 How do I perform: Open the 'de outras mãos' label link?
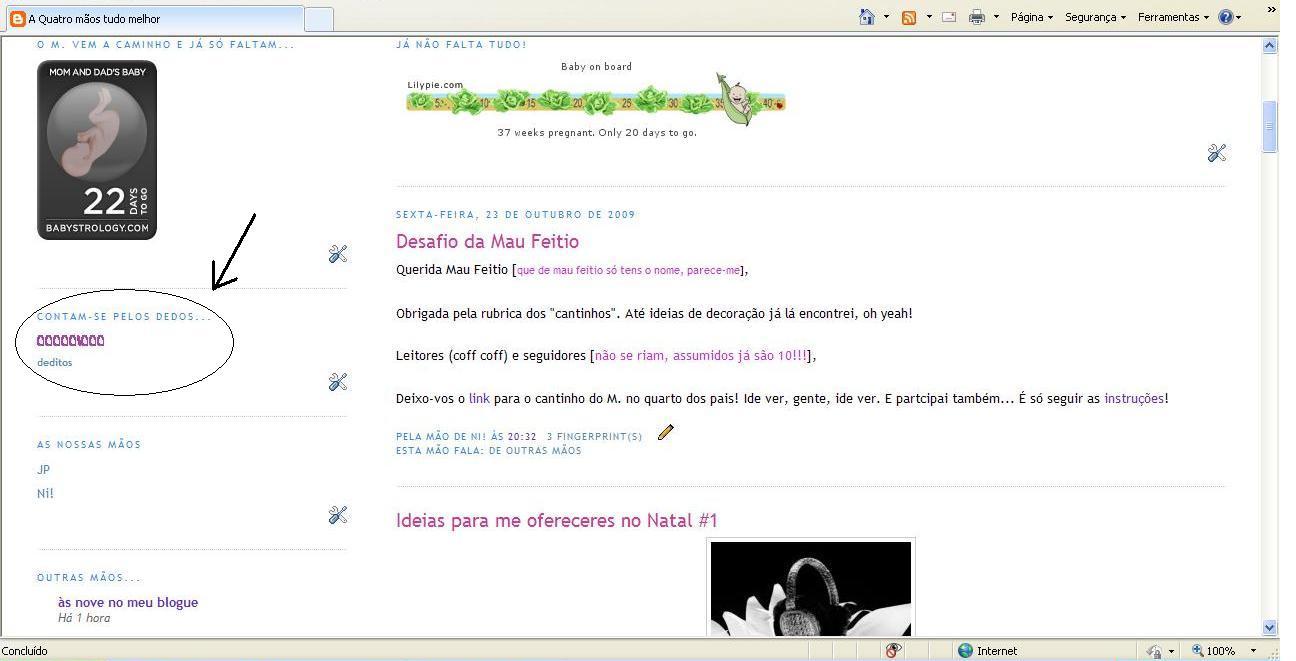coord(535,450)
